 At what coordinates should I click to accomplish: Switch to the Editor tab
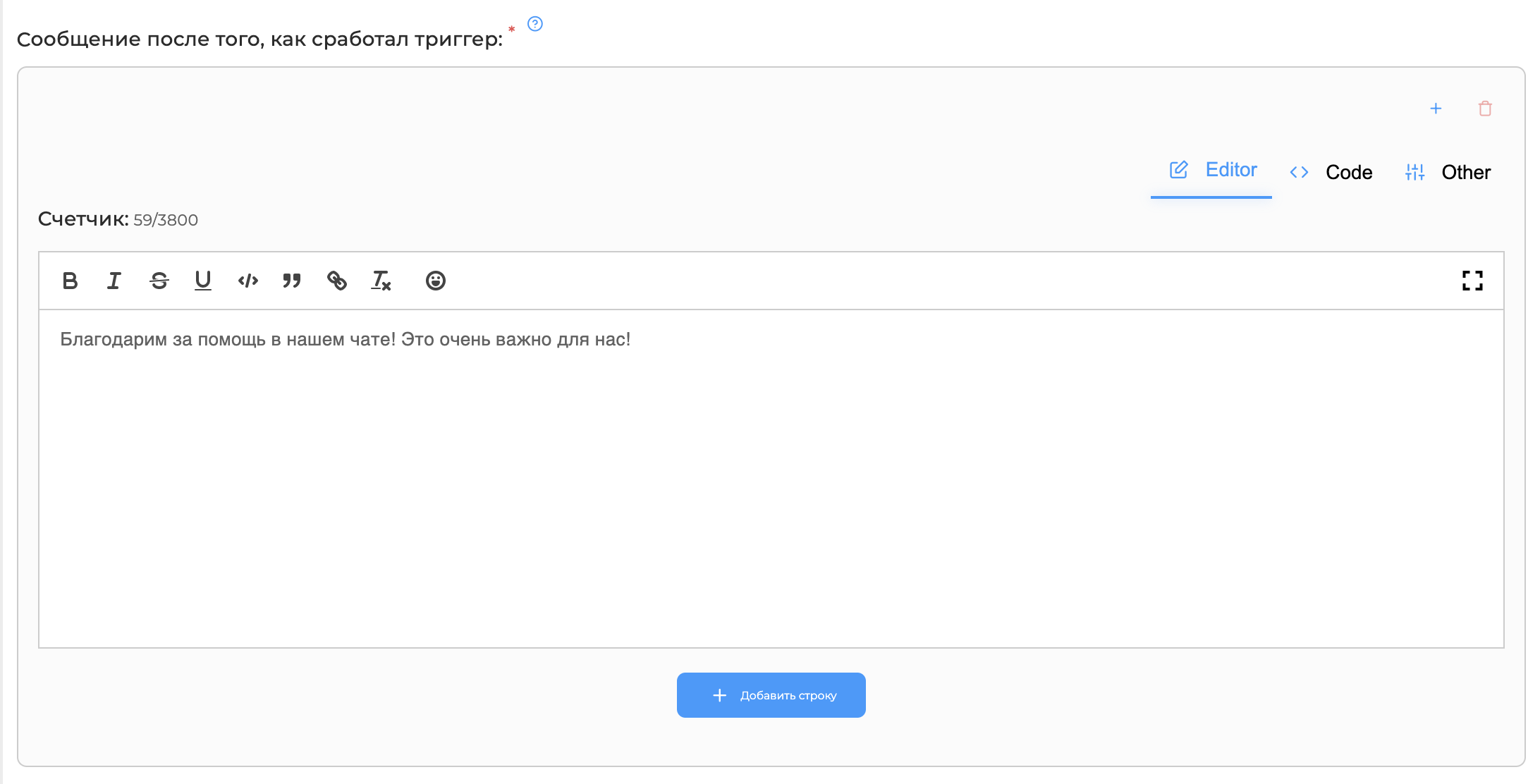(1211, 171)
